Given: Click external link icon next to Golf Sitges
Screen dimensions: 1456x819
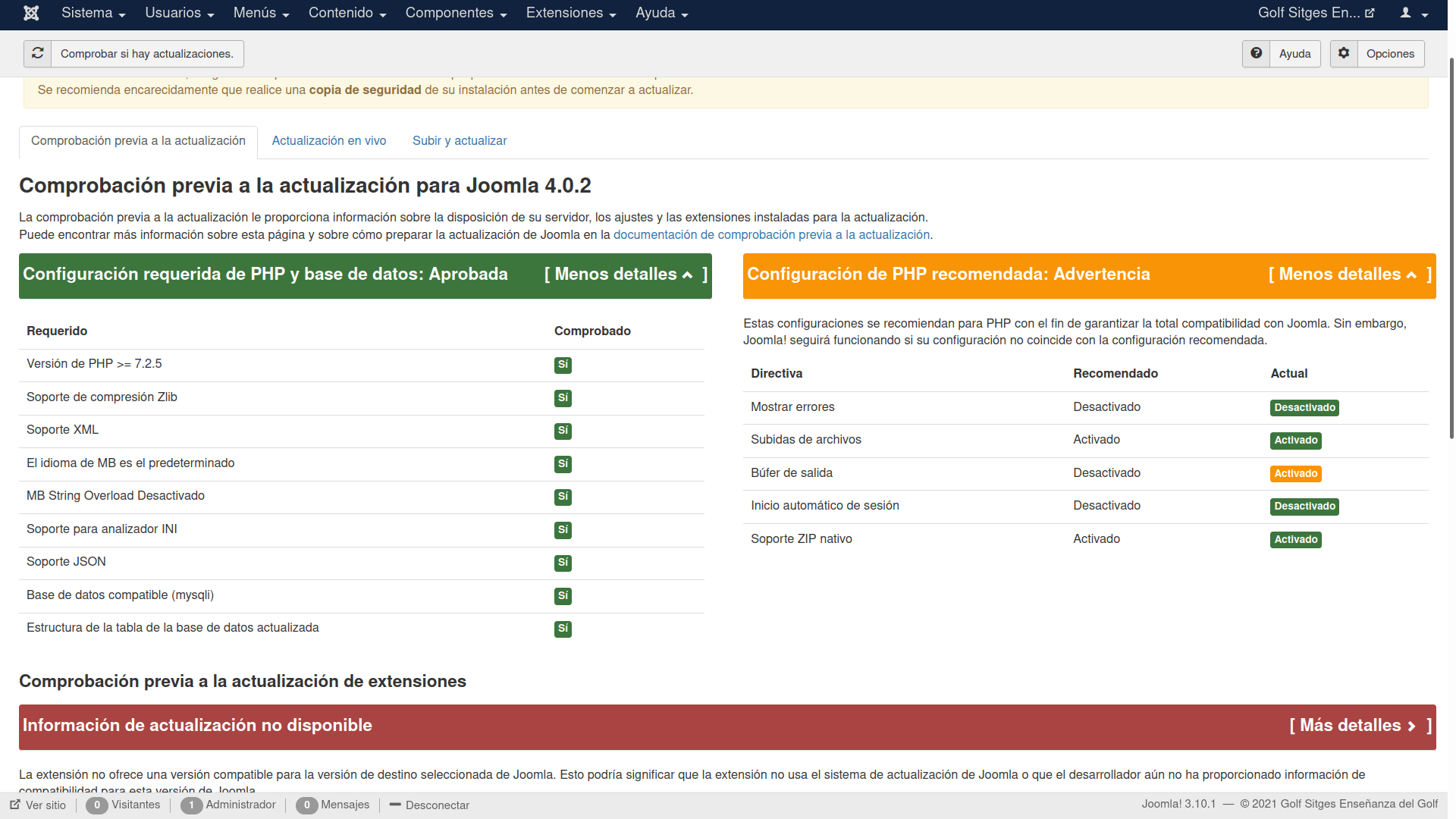Looking at the screenshot, I should [x=1370, y=13].
